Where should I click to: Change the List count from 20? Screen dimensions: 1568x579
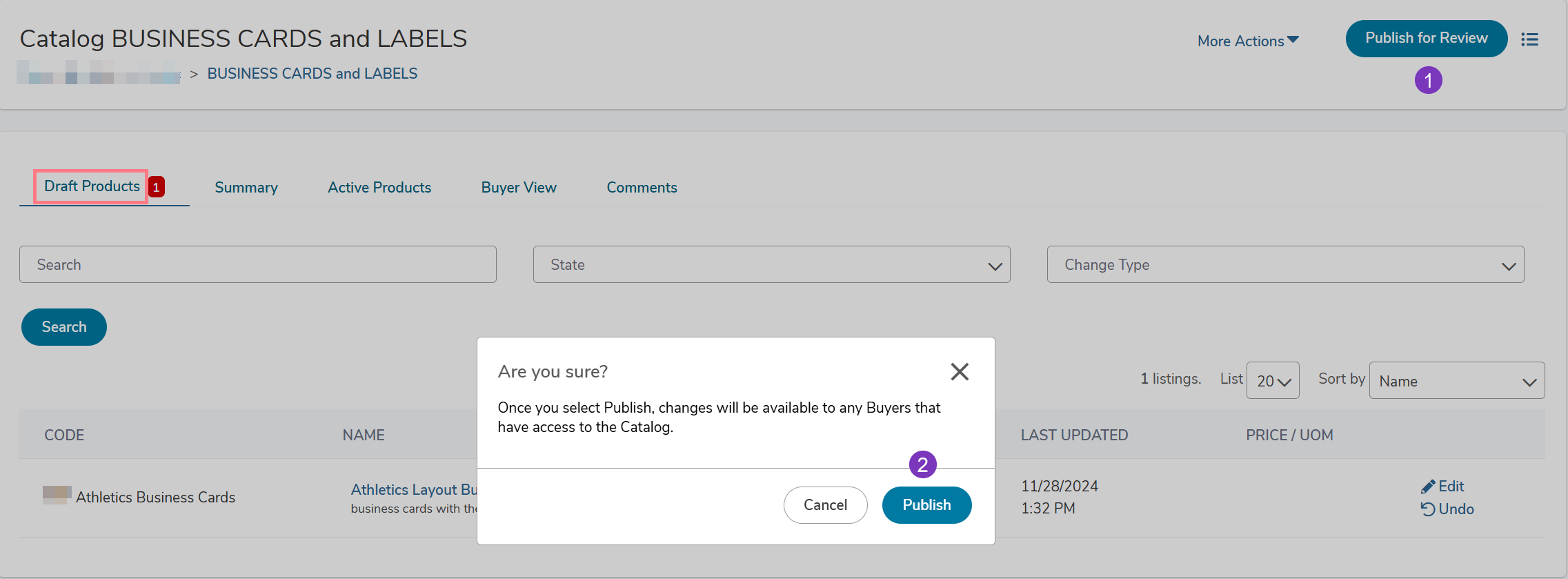(x=1272, y=381)
